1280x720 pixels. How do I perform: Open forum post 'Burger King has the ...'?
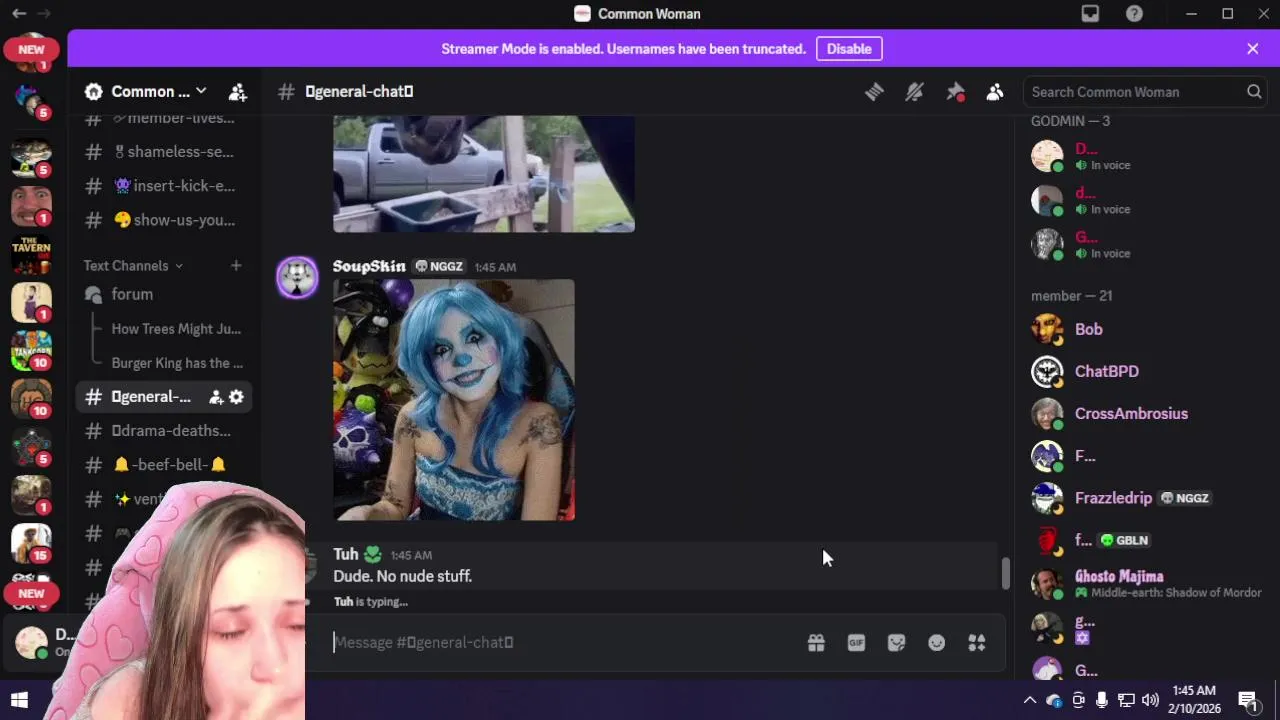(x=177, y=363)
